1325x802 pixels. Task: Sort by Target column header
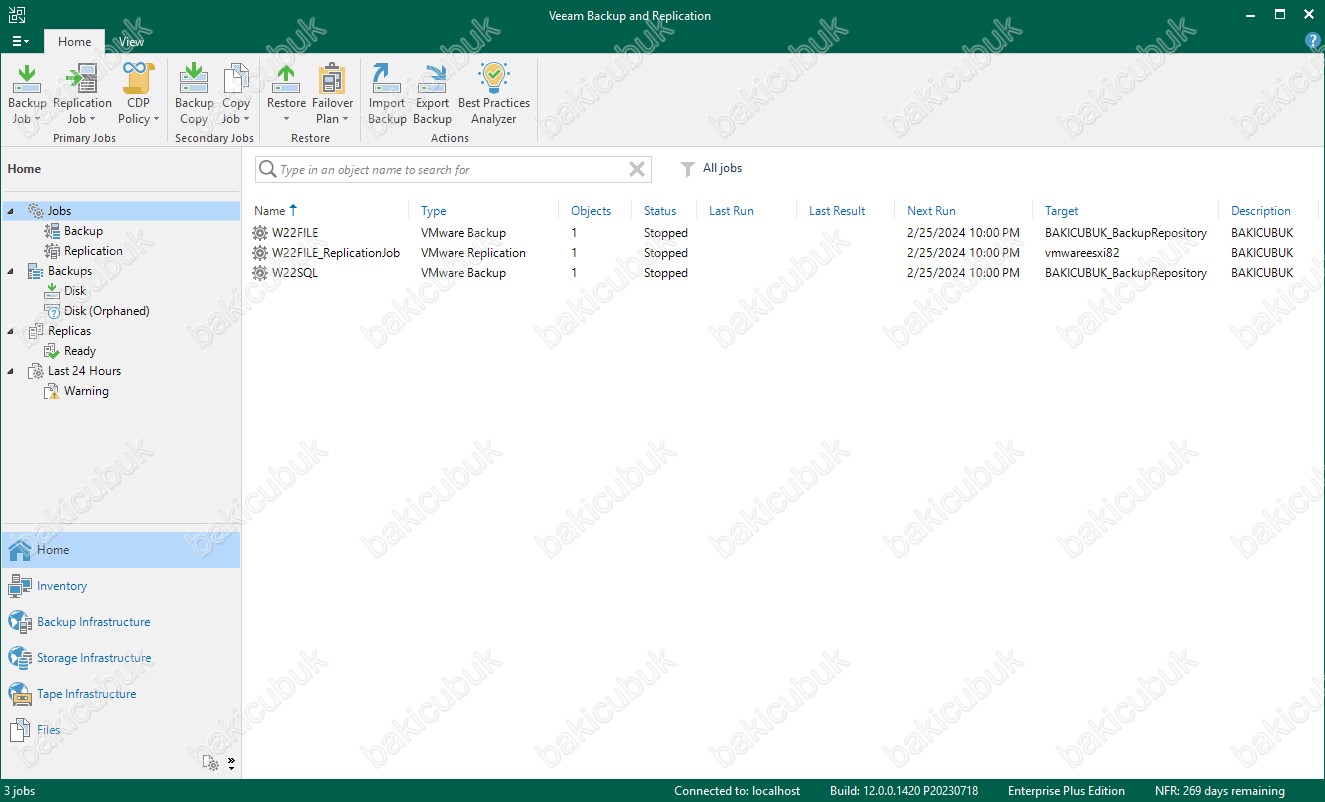pyautogui.click(x=1062, y=211)
